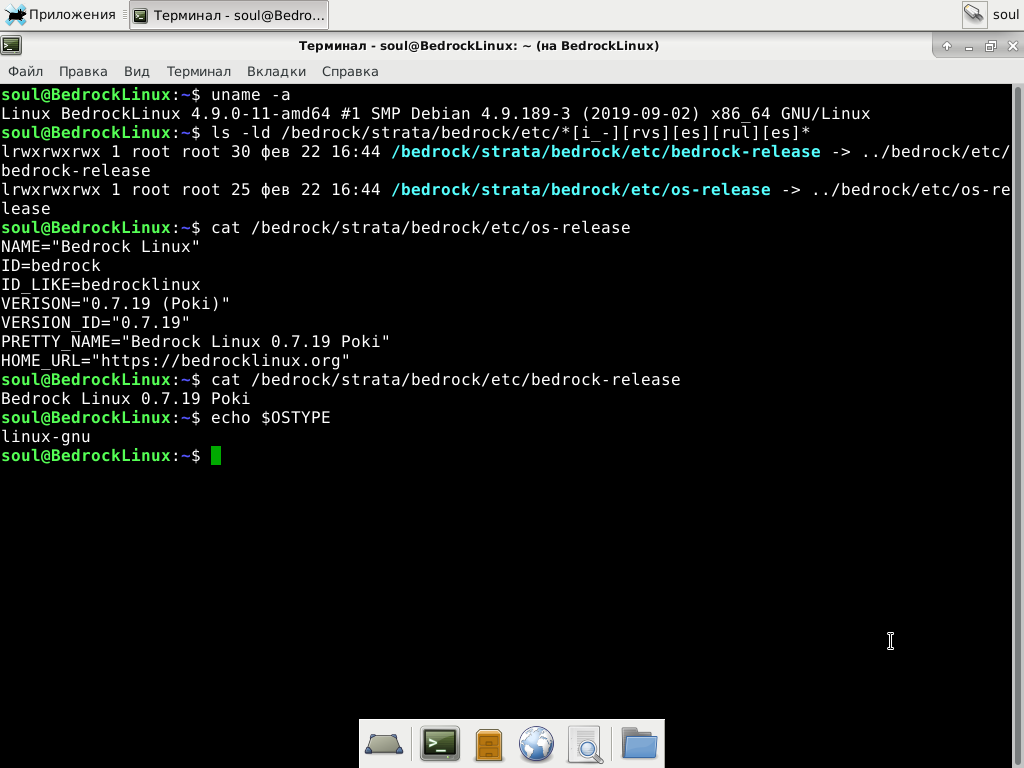This screenshot has height=768, width=1024.
Task: Open file manager cabinet dock icon
Action: coord(488,744)
